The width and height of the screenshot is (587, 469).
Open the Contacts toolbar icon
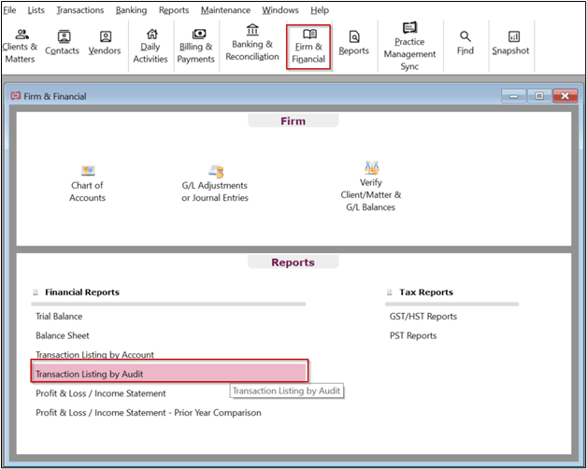62,43
